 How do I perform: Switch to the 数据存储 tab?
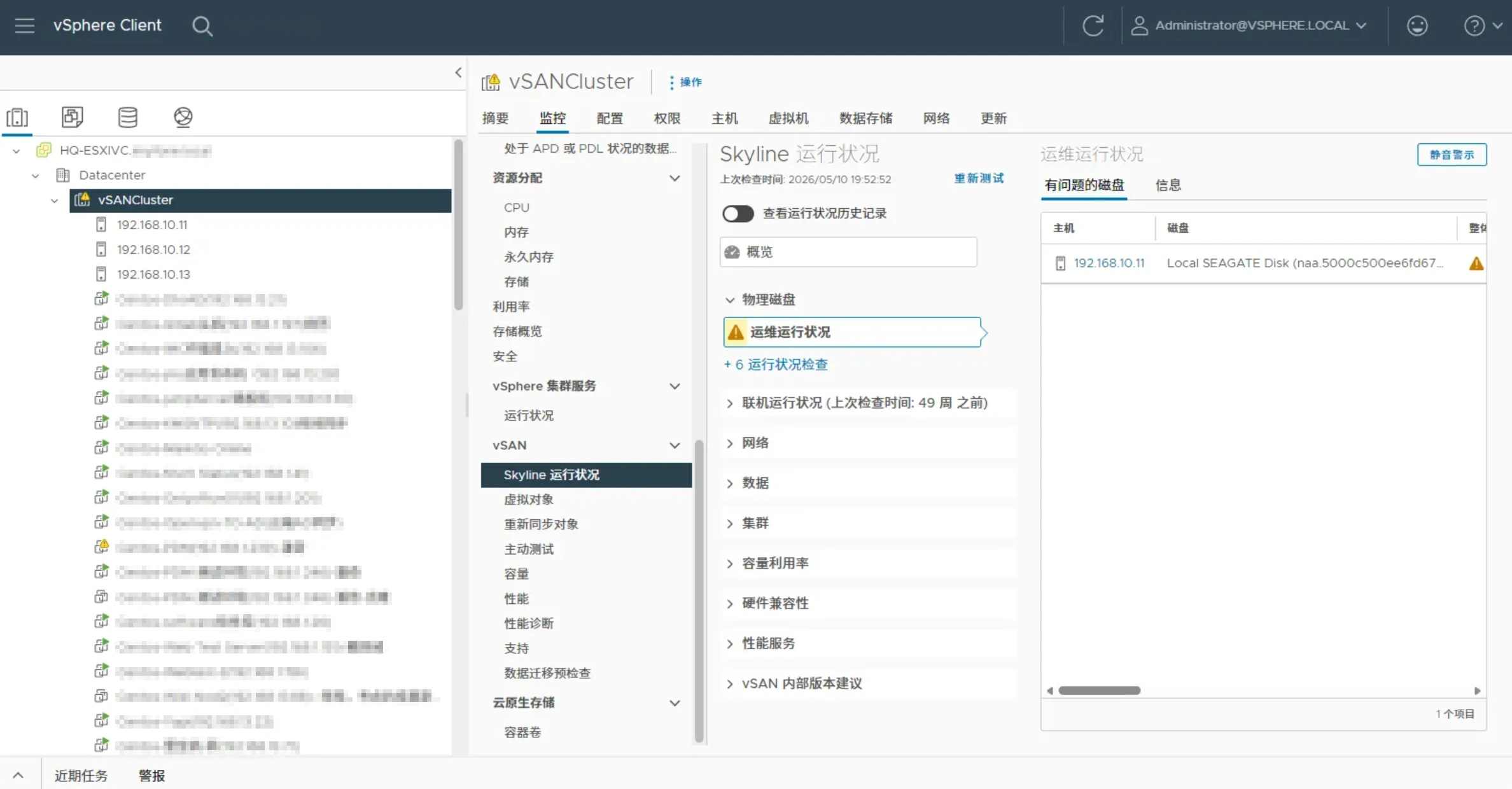(x=865, y=118)
